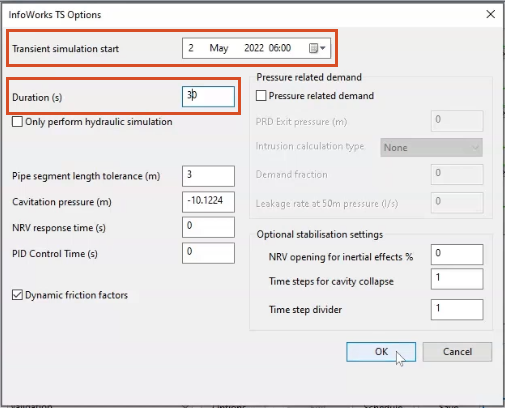Select the year 2022 in simulation start

point(254,48)
